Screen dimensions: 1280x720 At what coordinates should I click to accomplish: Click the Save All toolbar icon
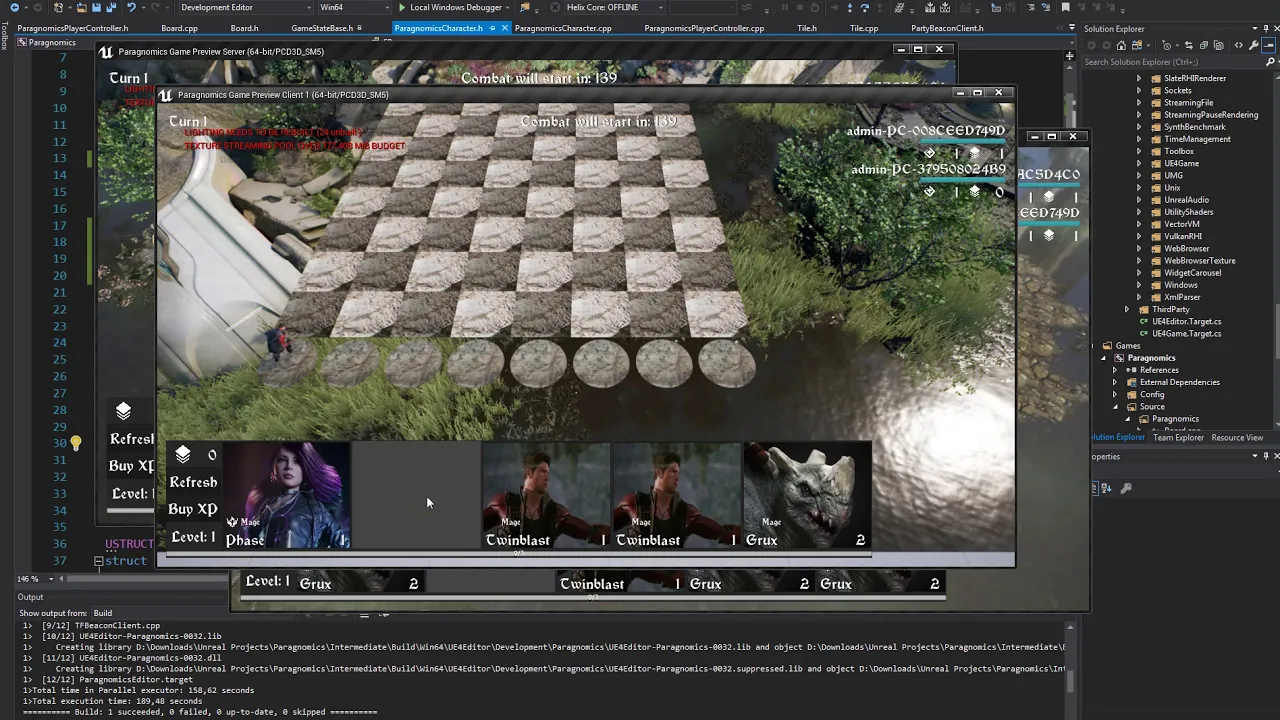point(111,7)
